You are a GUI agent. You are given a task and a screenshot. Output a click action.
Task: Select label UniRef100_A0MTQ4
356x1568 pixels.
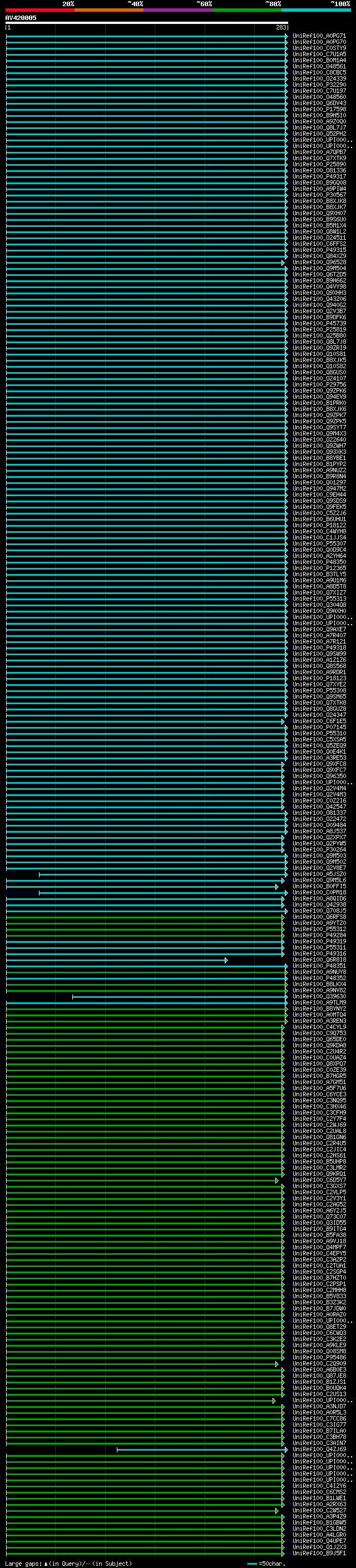[319, 1015]
